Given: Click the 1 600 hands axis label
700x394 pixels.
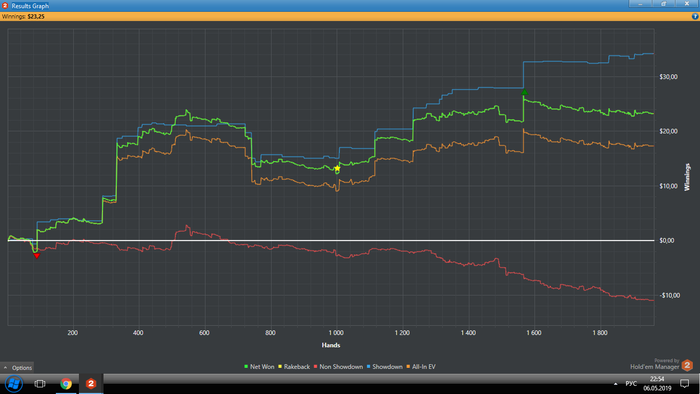Looking at the screenshot, I should [x=533, y=333].
